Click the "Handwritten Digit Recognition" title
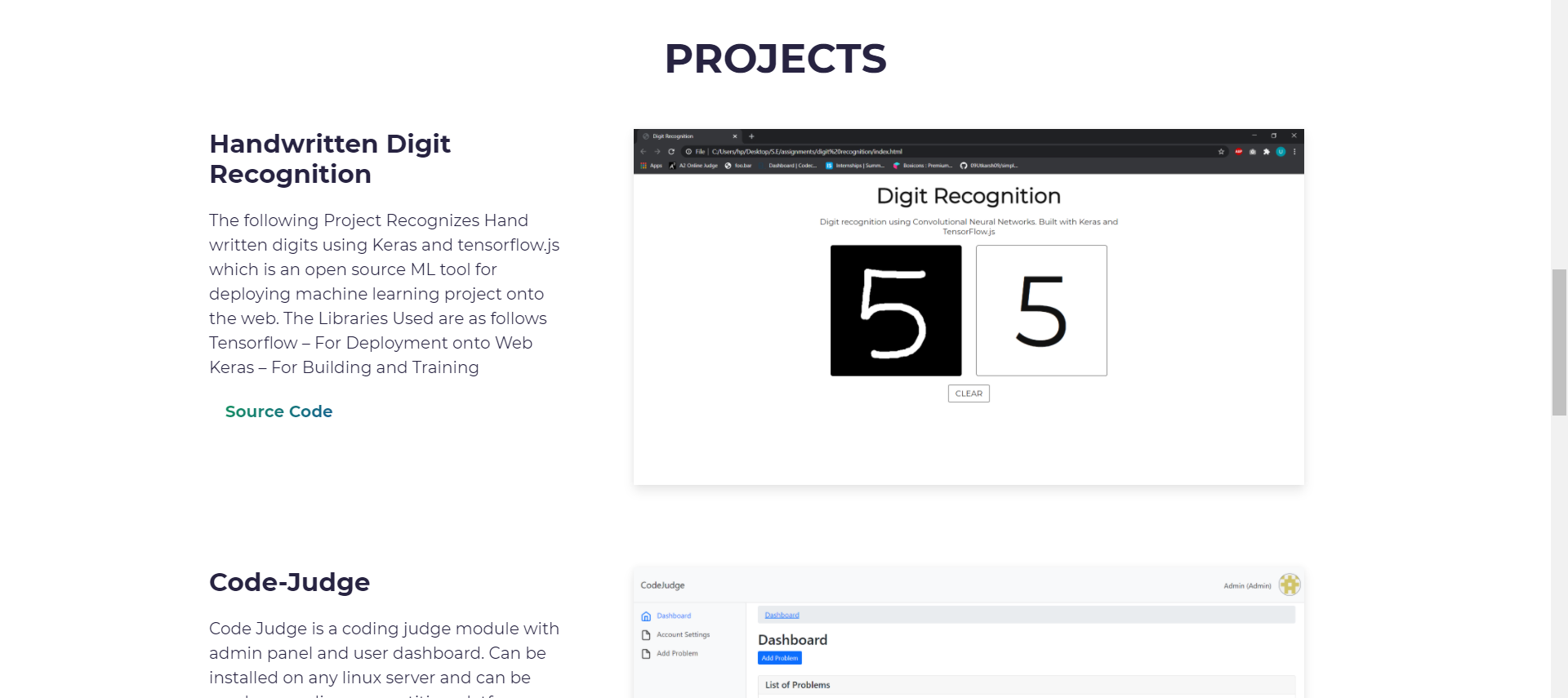The height and width of the screenshot is (698, 1568). [x=330, y=158]
